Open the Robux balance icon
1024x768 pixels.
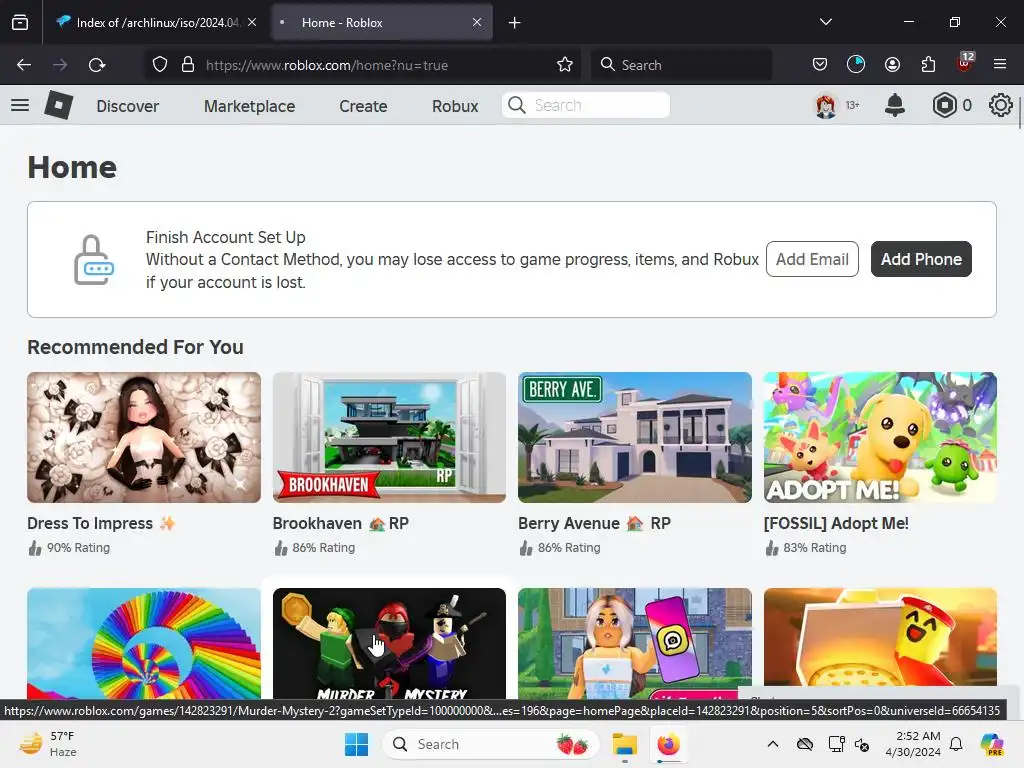pos(944,105)
